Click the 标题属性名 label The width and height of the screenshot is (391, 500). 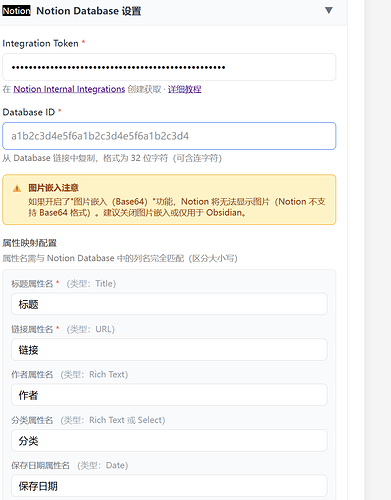[32, 284]
